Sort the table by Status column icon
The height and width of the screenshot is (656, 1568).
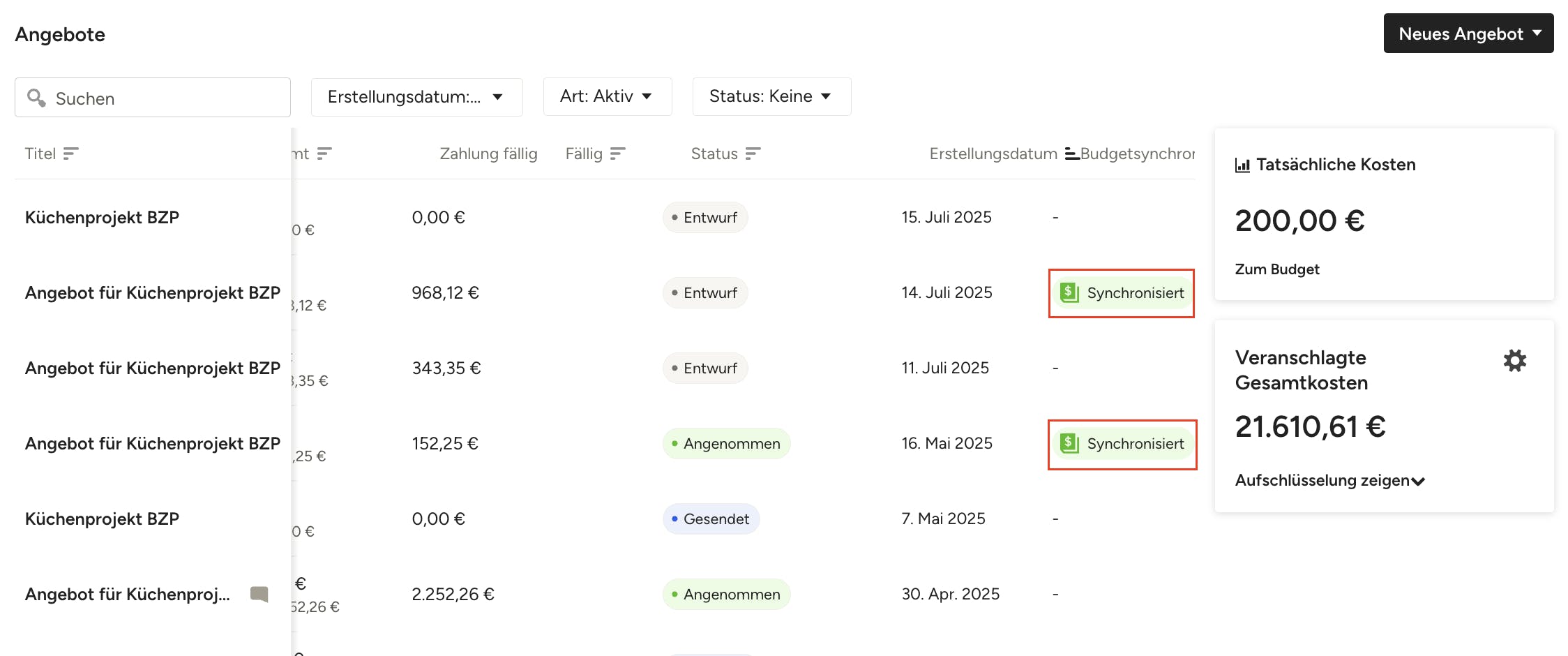point(753,154)
